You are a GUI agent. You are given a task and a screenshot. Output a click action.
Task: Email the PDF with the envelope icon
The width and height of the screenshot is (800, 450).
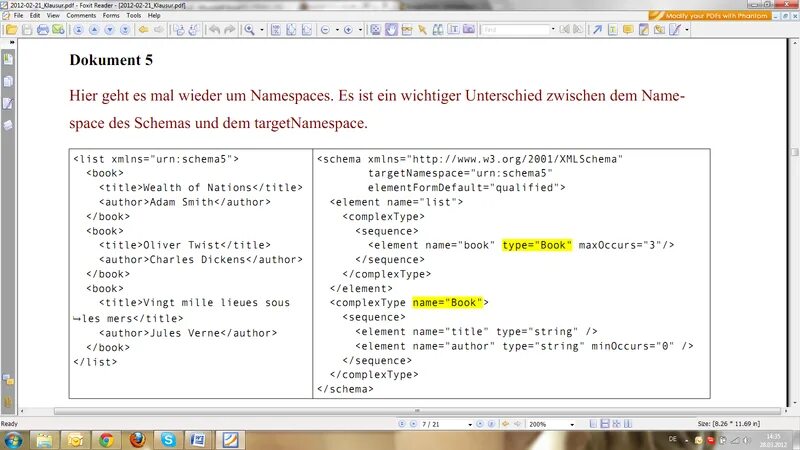(x=58, y=30)
